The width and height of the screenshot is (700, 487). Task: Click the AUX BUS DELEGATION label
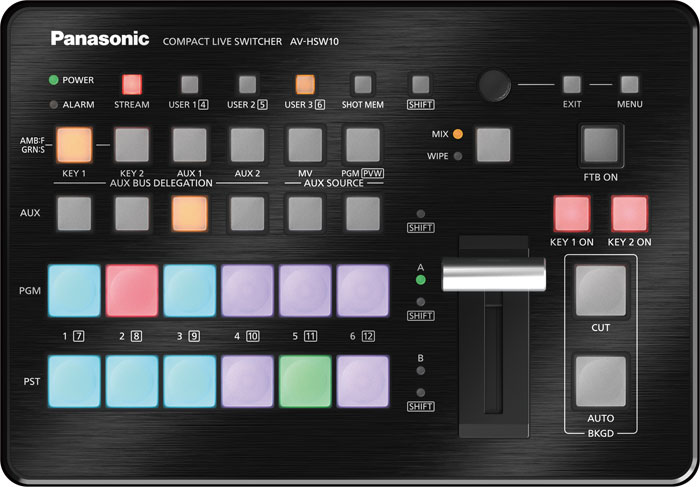161,183
